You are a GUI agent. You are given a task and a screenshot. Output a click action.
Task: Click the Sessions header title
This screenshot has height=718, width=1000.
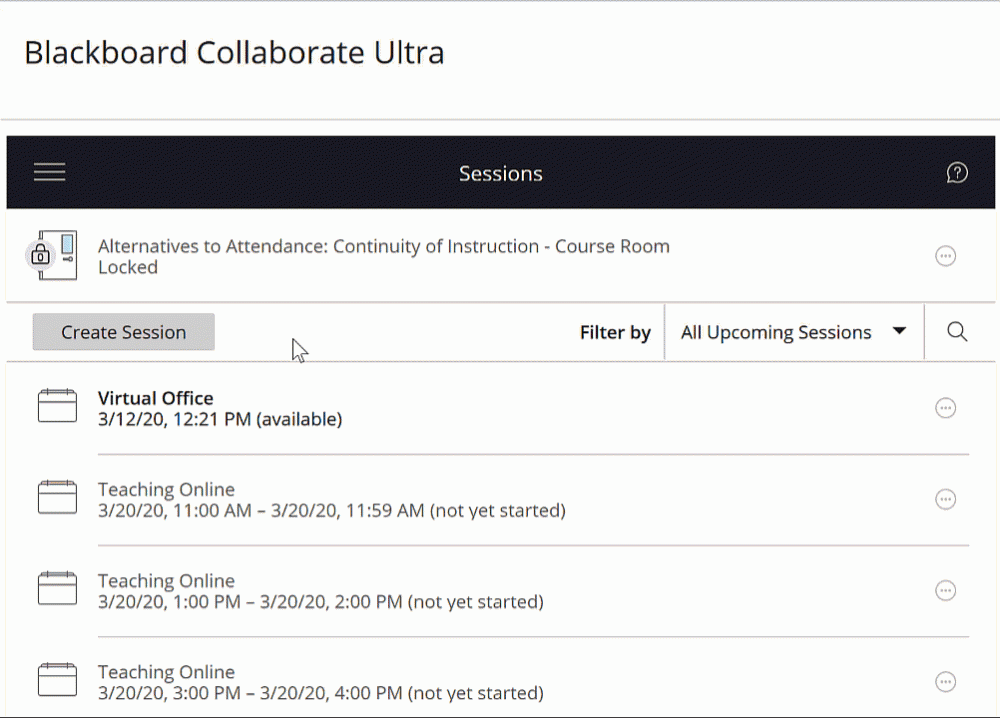point(500,174)
